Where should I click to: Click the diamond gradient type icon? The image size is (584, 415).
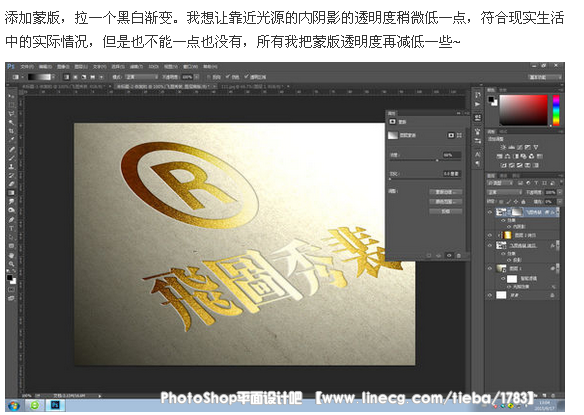tap(101, 77)
